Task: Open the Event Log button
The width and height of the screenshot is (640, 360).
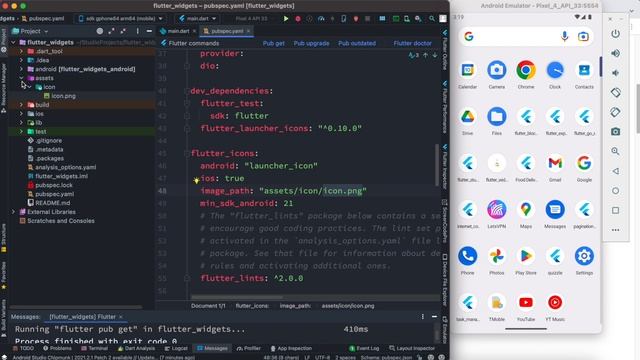Action: pyautogui.click(x=364, y=348)
